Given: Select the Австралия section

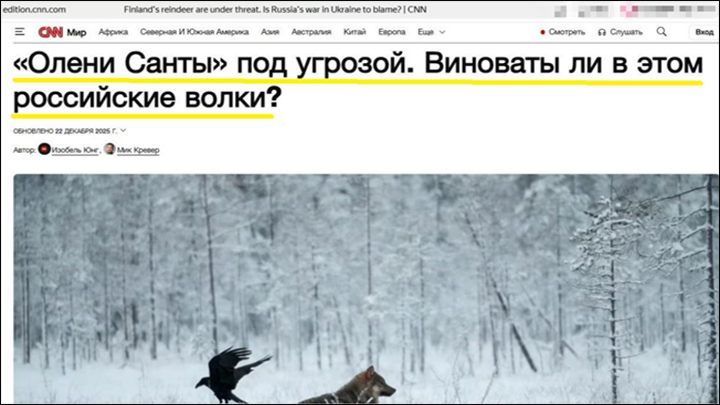Looking at the screenshot, I should click(311, 32).
